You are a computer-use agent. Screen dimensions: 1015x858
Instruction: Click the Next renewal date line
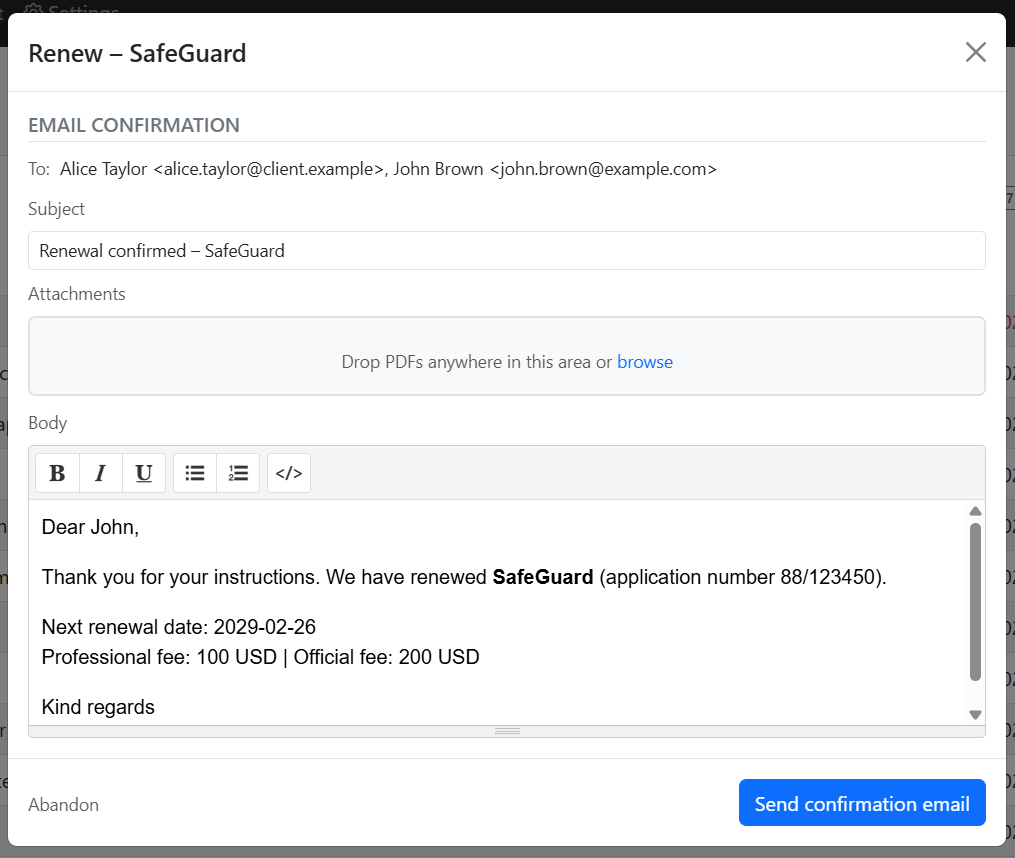[x=178, y=627]
